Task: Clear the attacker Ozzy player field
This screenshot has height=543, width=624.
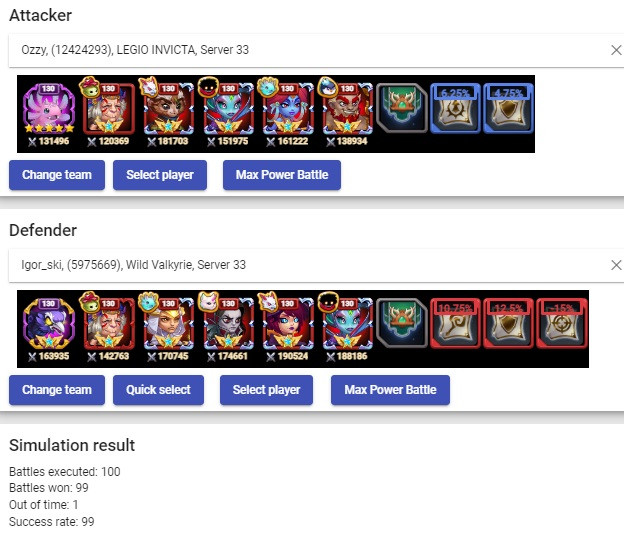Action: coord(616,50)
